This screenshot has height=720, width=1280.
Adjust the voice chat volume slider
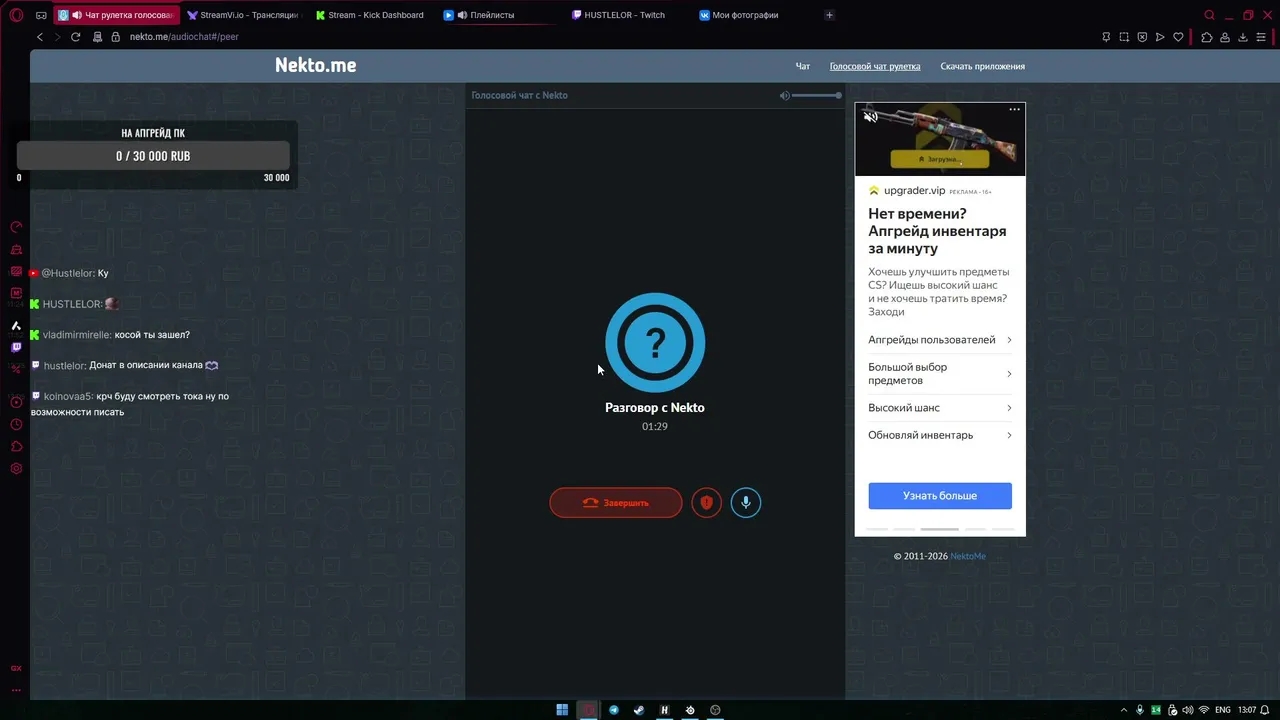[x=816, y=95]
